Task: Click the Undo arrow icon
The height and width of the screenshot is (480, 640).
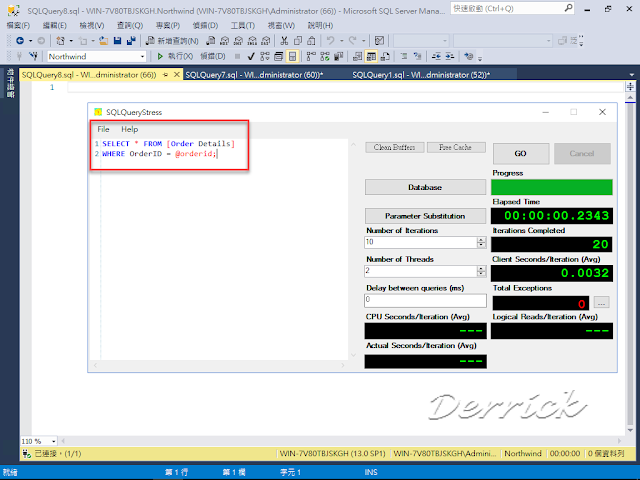Action: (x=330, y=40)
